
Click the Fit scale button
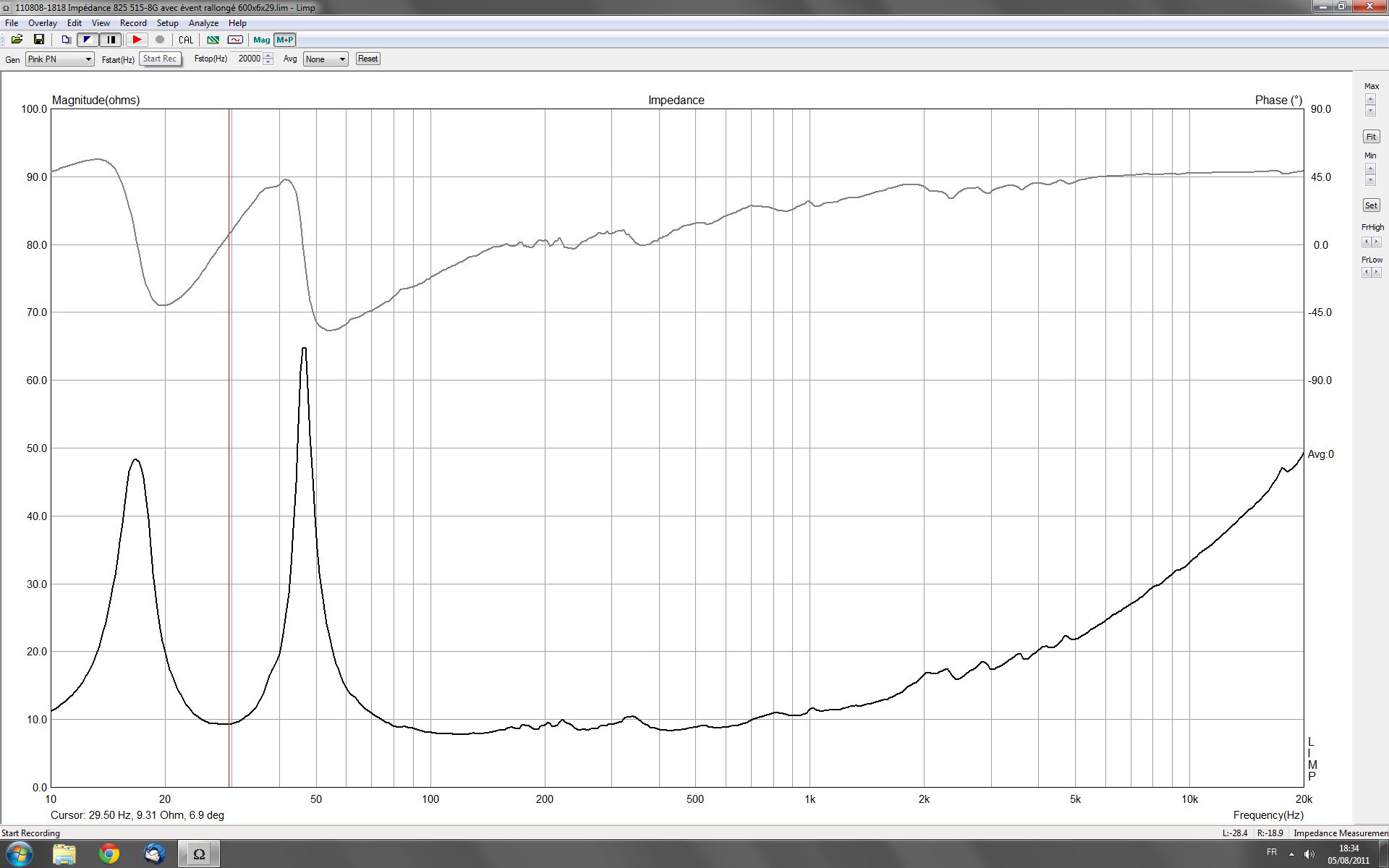[1371, 137]
